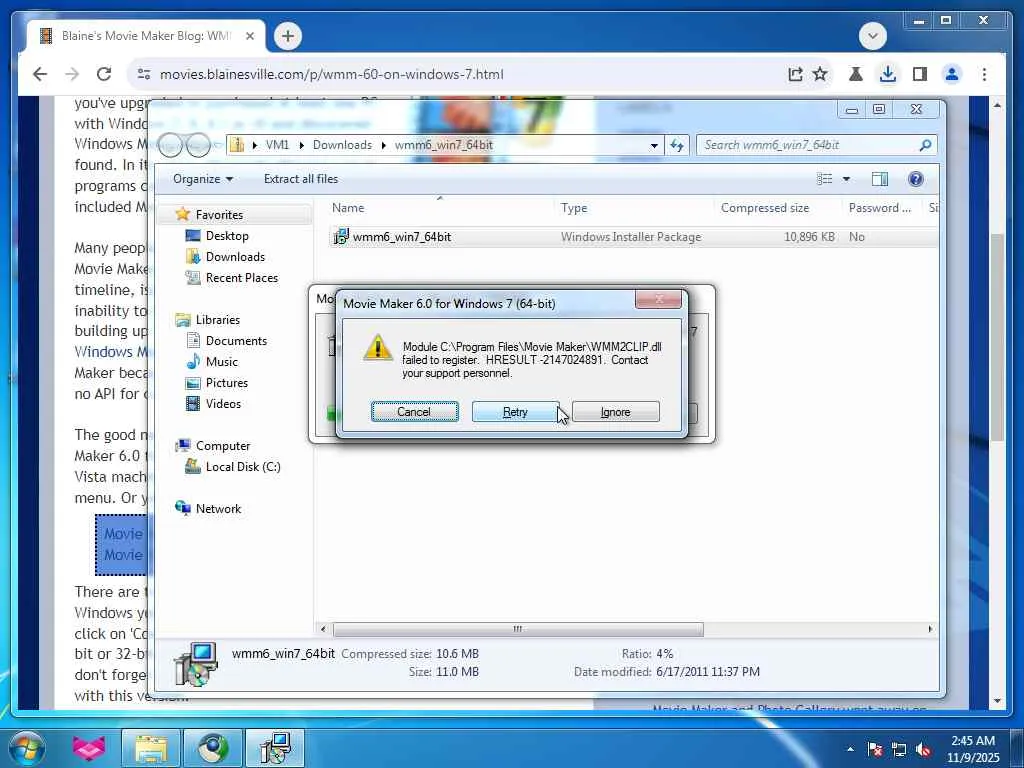Click Retry in the registration error dialog
Screen dimensions: 1024x768
pos(515,412)
